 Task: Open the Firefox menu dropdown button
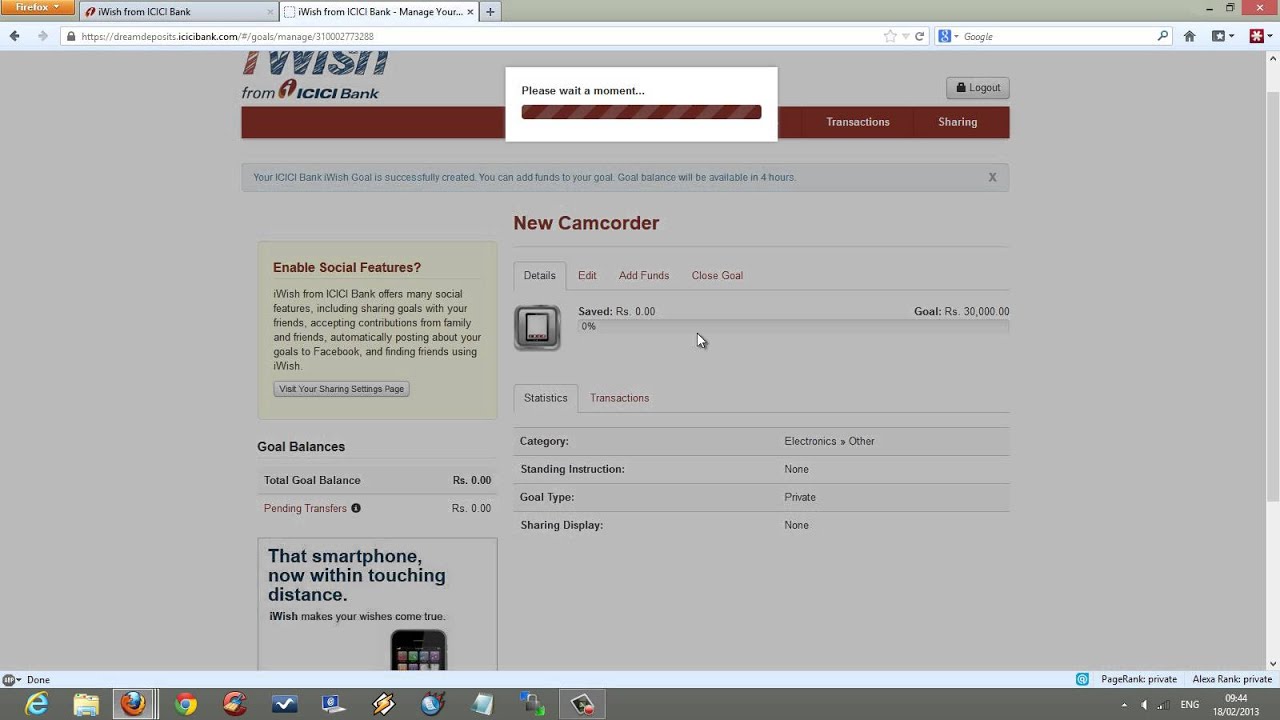pos(37,7)
